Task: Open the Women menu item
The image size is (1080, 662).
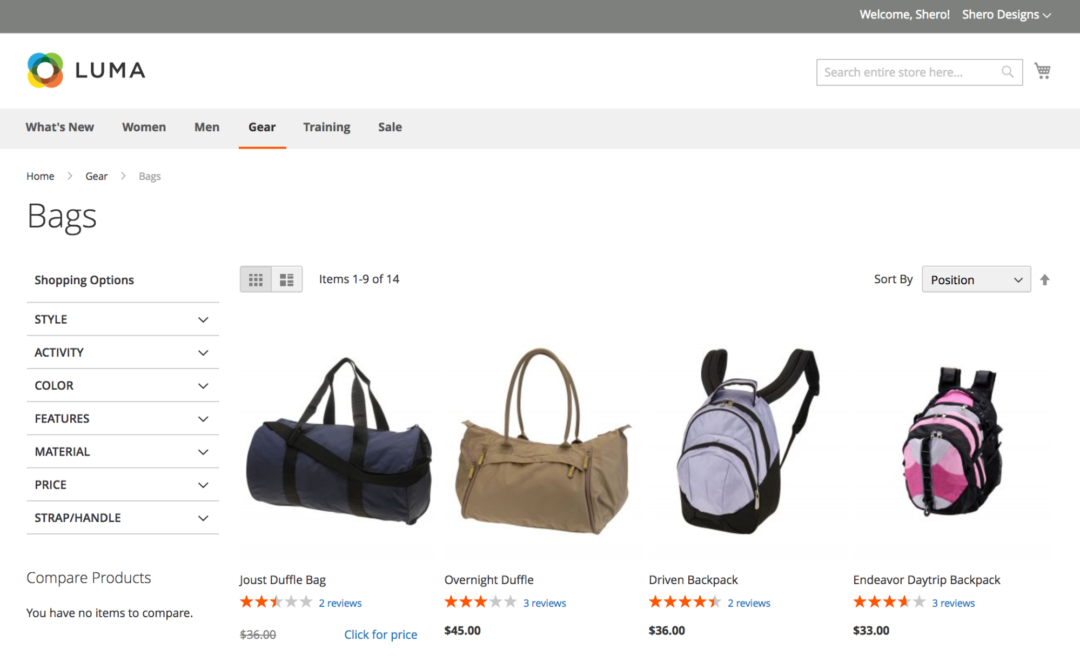Action: point(143,127)
